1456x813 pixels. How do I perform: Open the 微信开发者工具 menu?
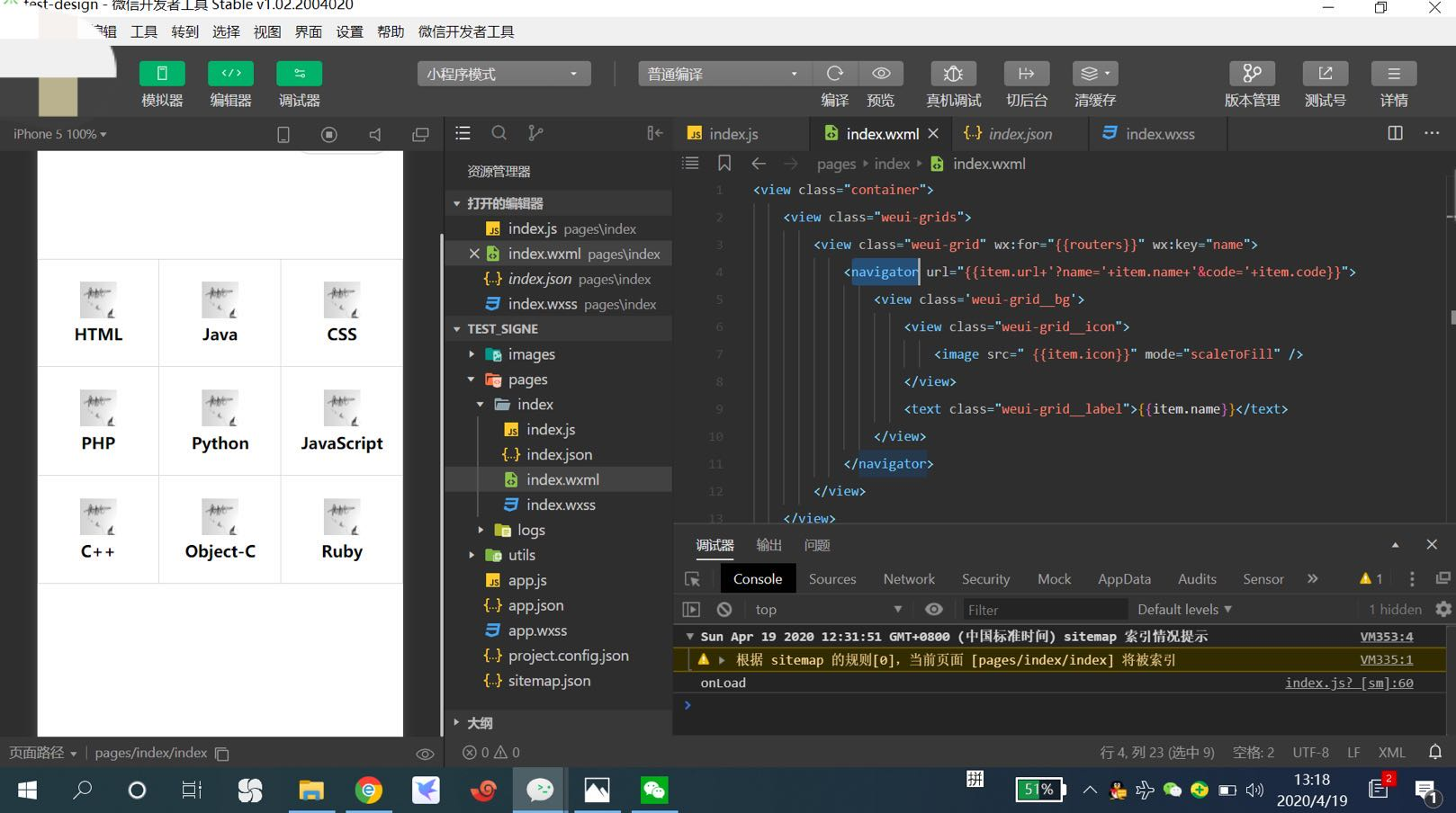coord(466,31)
